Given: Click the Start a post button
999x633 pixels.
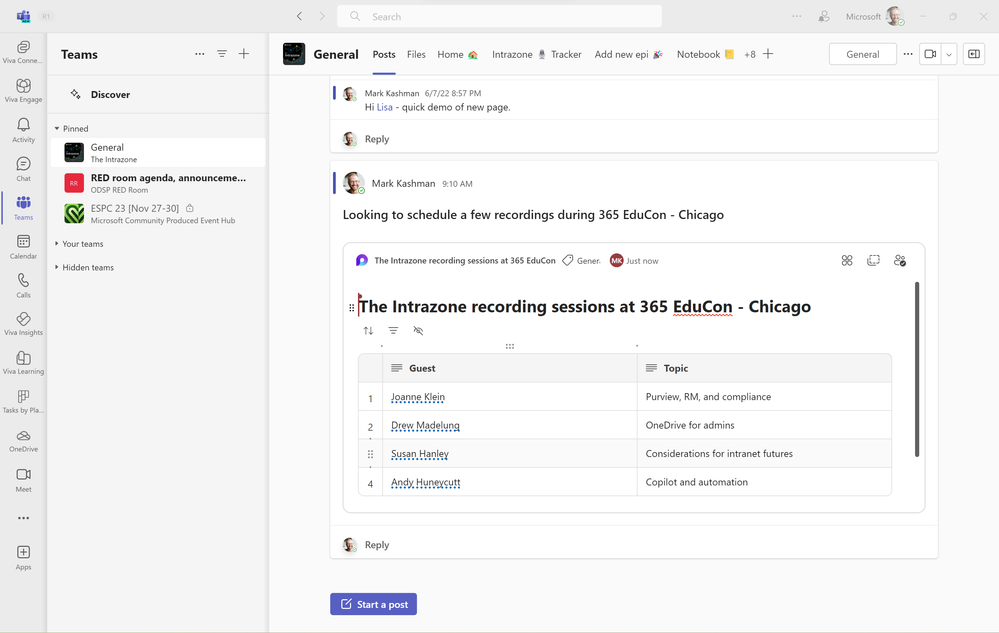Looking at the screenshot, I should tap(373, 604).
